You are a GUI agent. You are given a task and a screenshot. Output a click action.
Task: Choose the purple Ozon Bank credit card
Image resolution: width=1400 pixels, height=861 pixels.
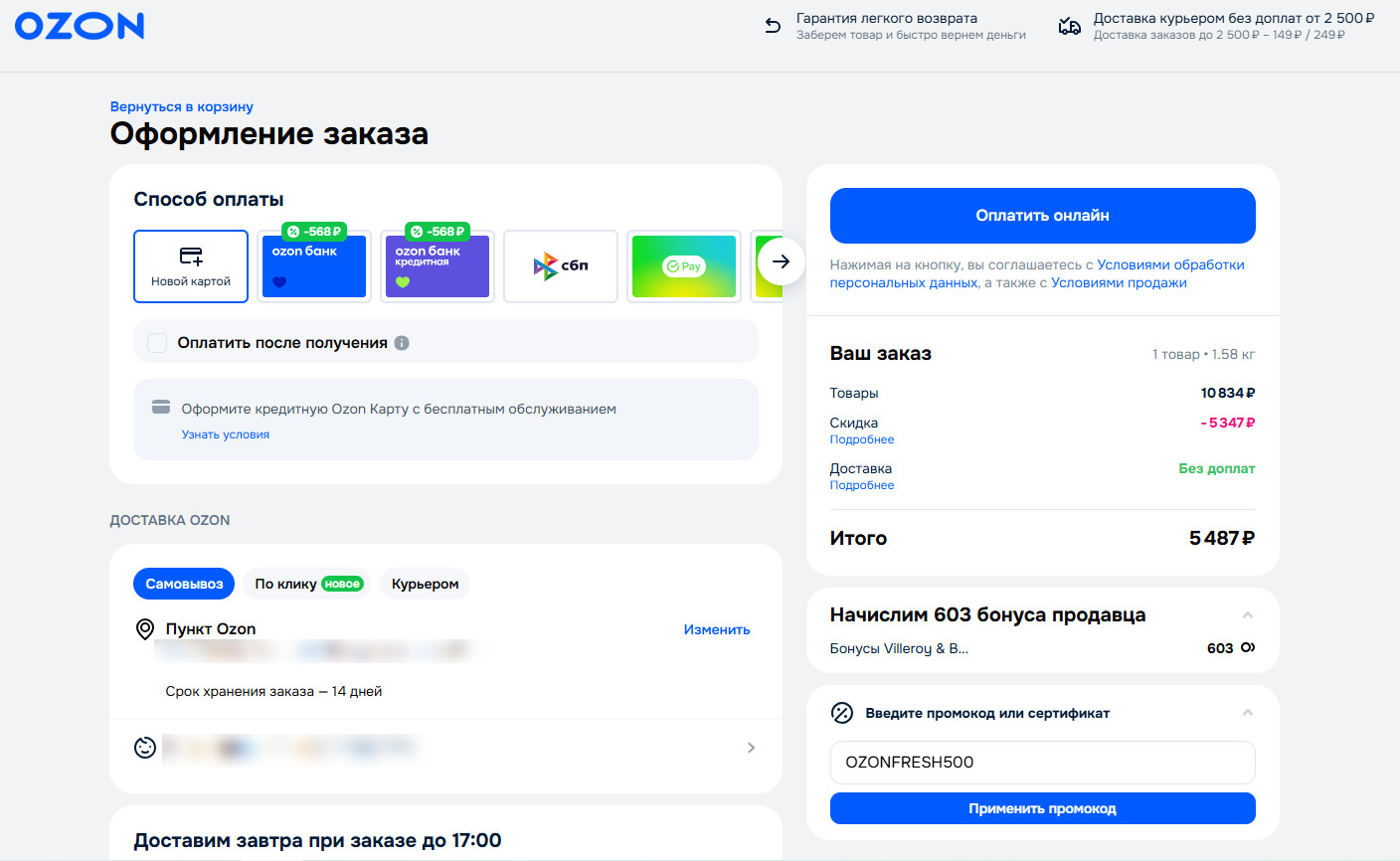point(437,266)
